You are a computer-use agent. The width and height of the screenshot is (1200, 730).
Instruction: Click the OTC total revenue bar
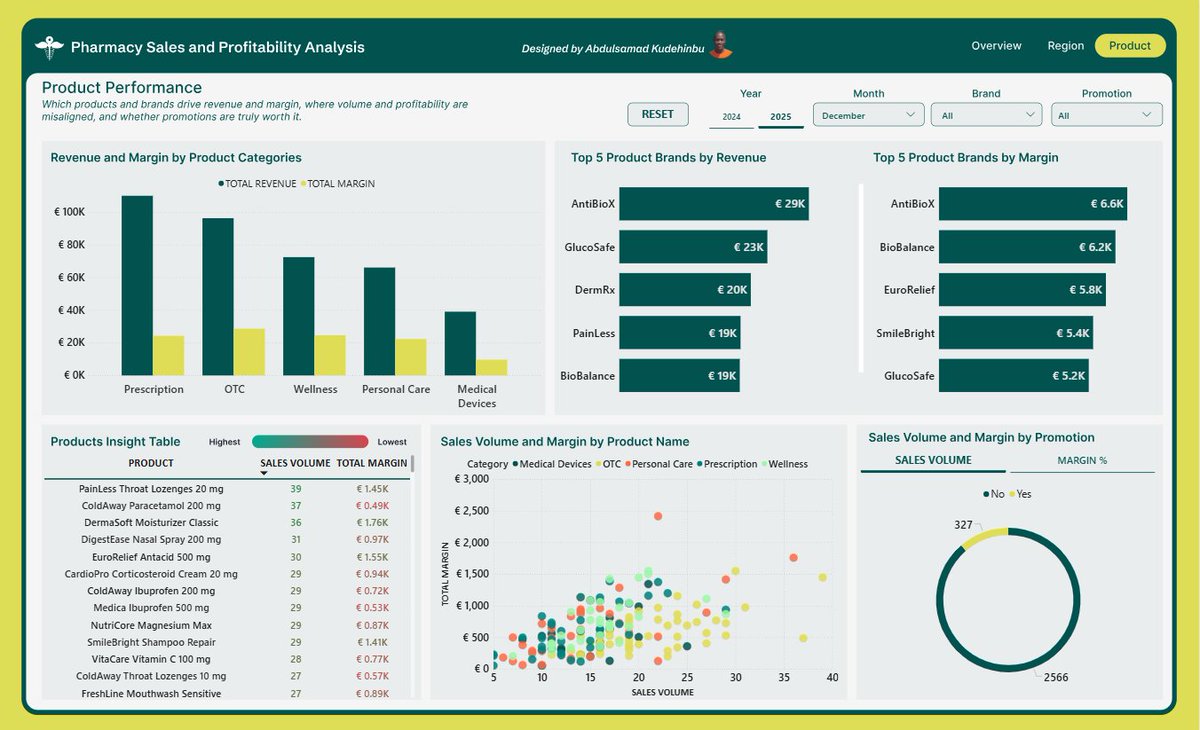coord(218,296)
